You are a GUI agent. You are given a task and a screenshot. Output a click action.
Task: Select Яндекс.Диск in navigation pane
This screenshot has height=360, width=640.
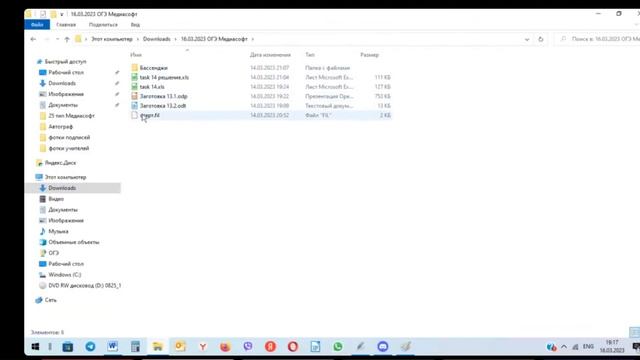click(x=60, y=163)
